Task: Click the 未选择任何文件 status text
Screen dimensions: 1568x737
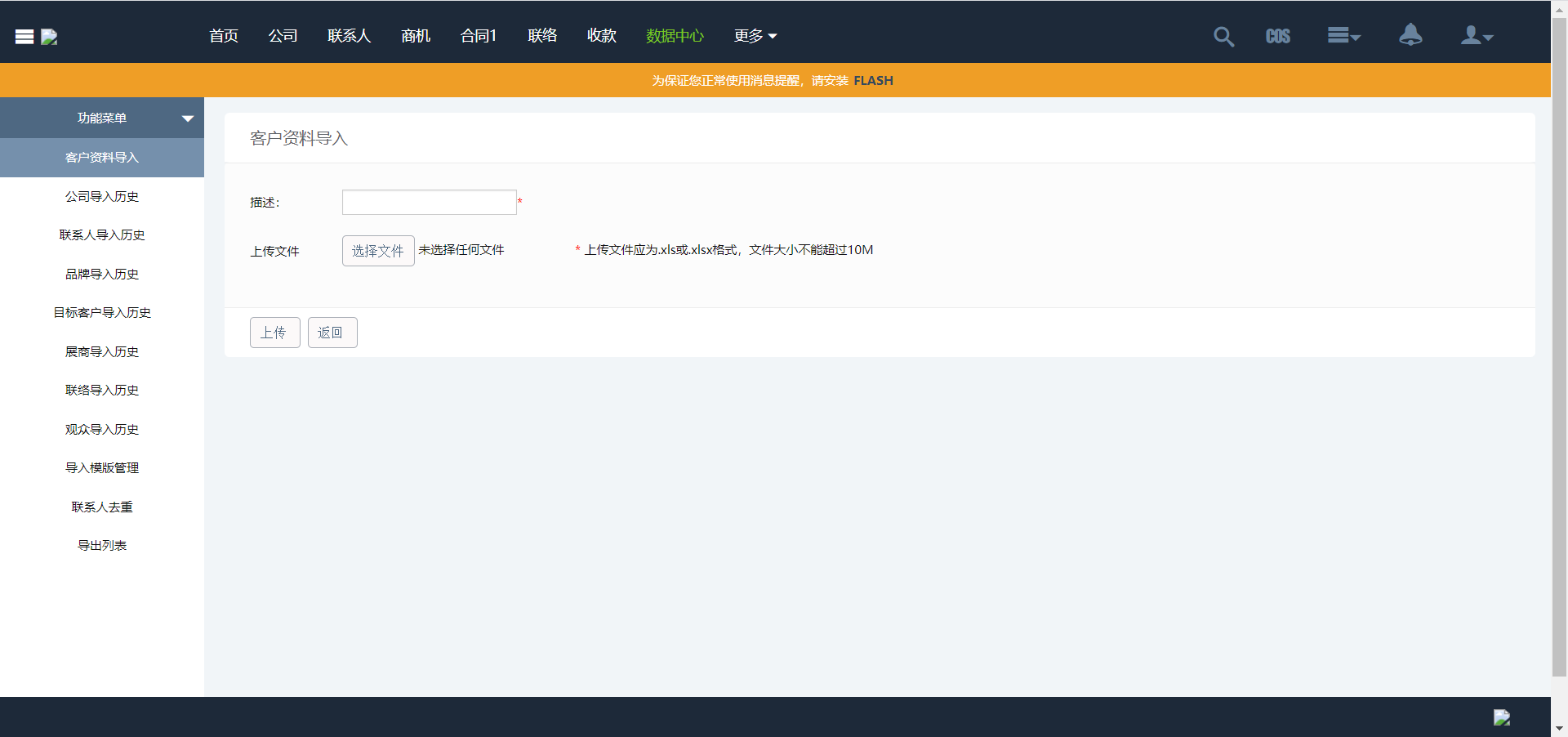Action: 461,250
